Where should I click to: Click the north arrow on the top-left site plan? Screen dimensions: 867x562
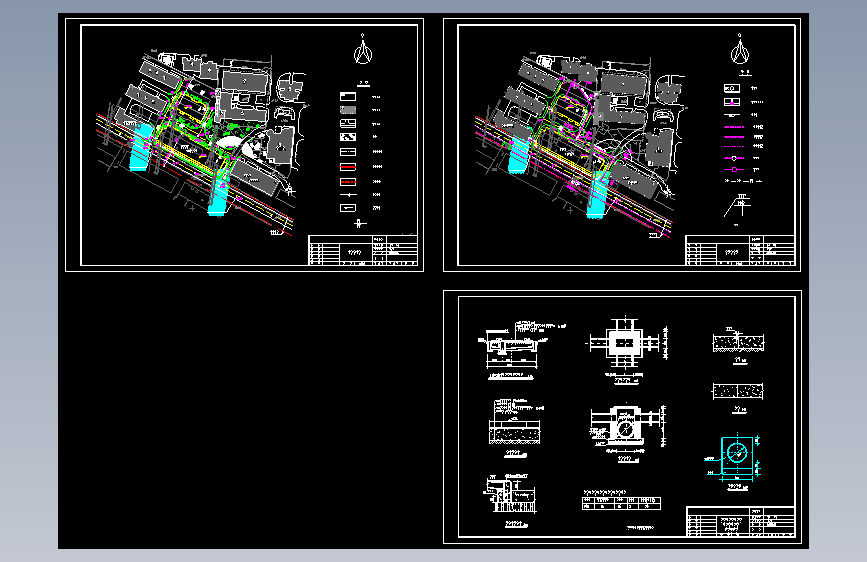[363, 49]
